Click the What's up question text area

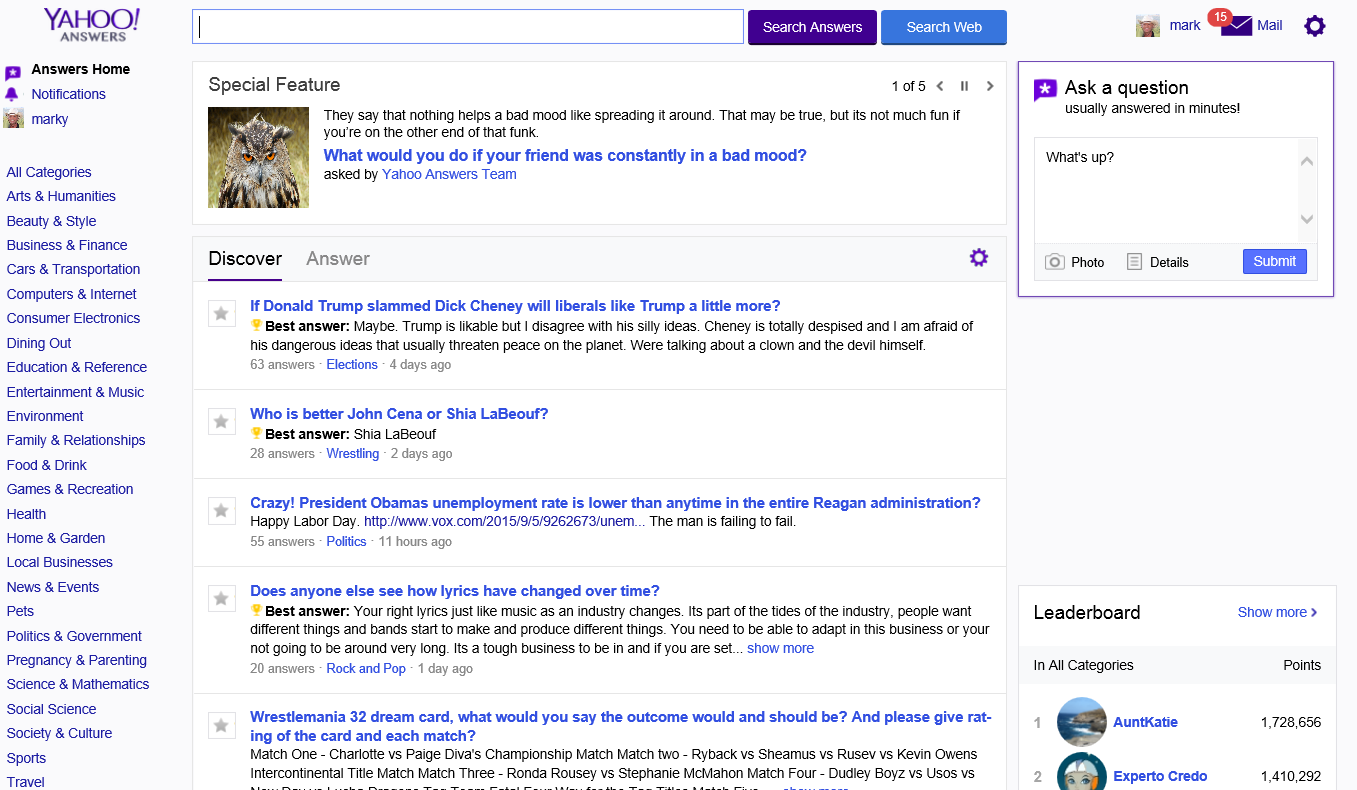point(1166,190)
